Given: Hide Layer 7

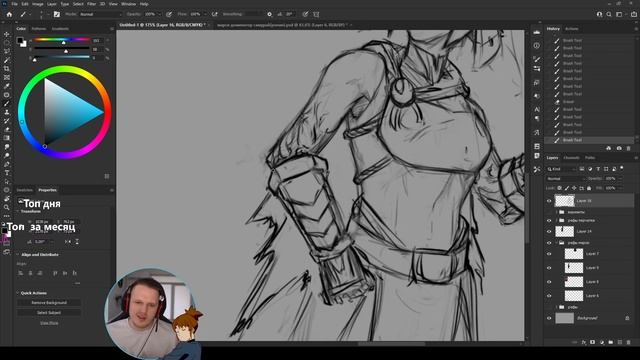Looking at the screenshot, I should point(549,254).
